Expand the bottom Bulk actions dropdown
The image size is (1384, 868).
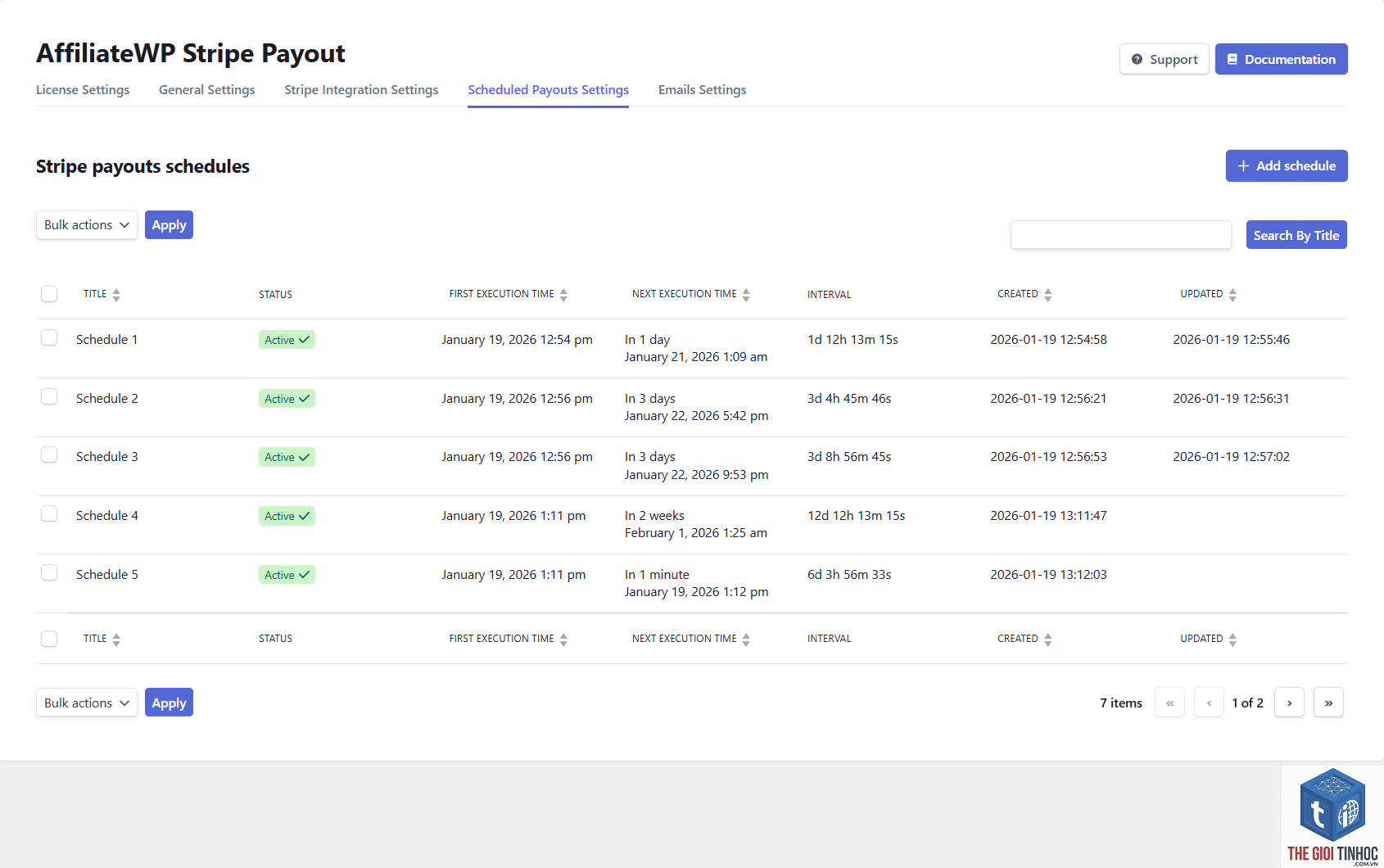[x=87, y=703]
